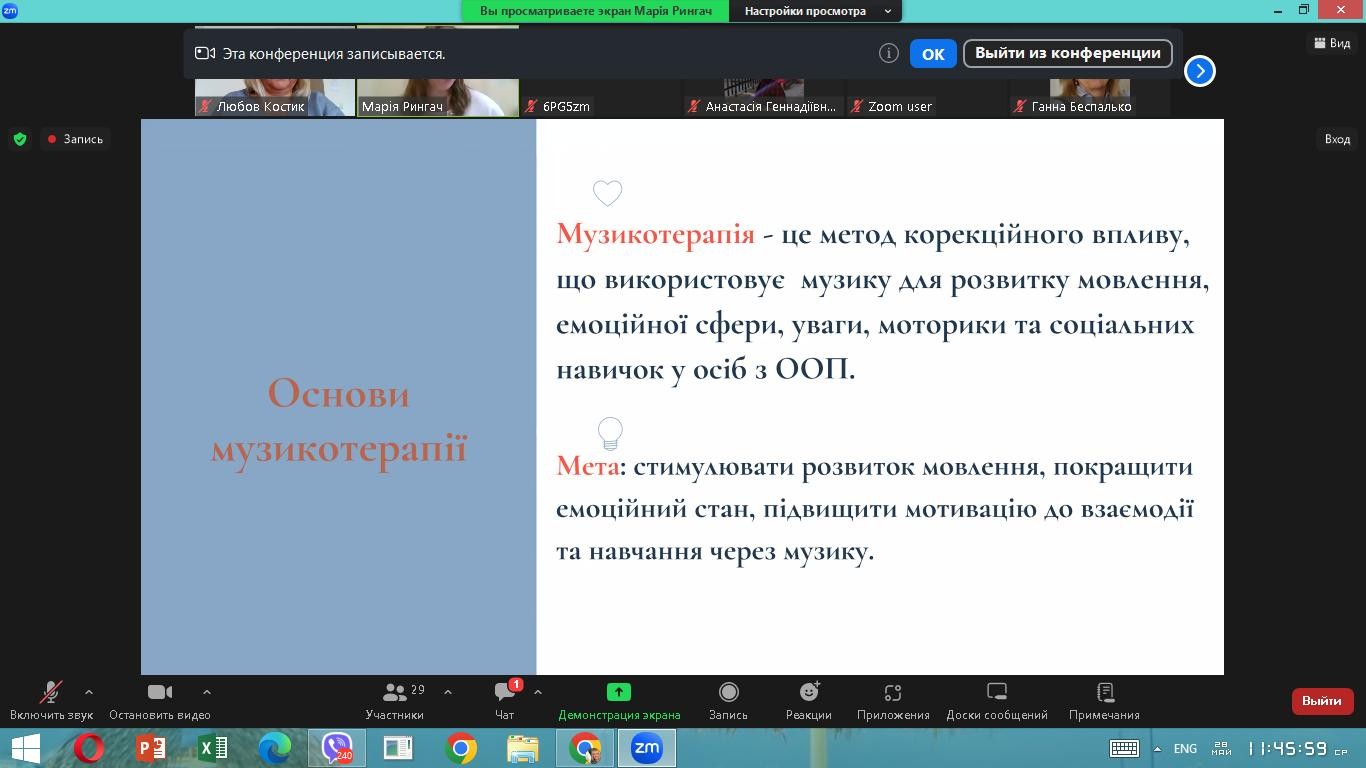The image size is (1366, 768).
Task: Click Выйти из конференции button
Action: 1067,54
